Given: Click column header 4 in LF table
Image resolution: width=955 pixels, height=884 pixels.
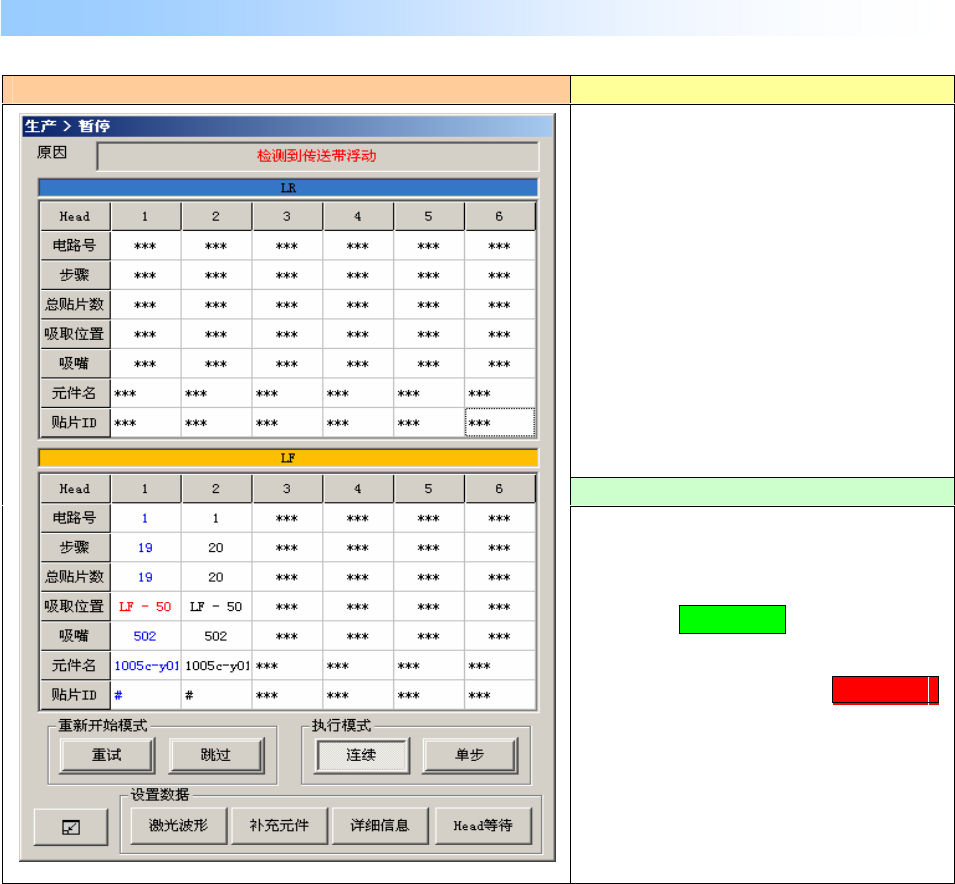Looking at the screenshot, I should [358, 489].
